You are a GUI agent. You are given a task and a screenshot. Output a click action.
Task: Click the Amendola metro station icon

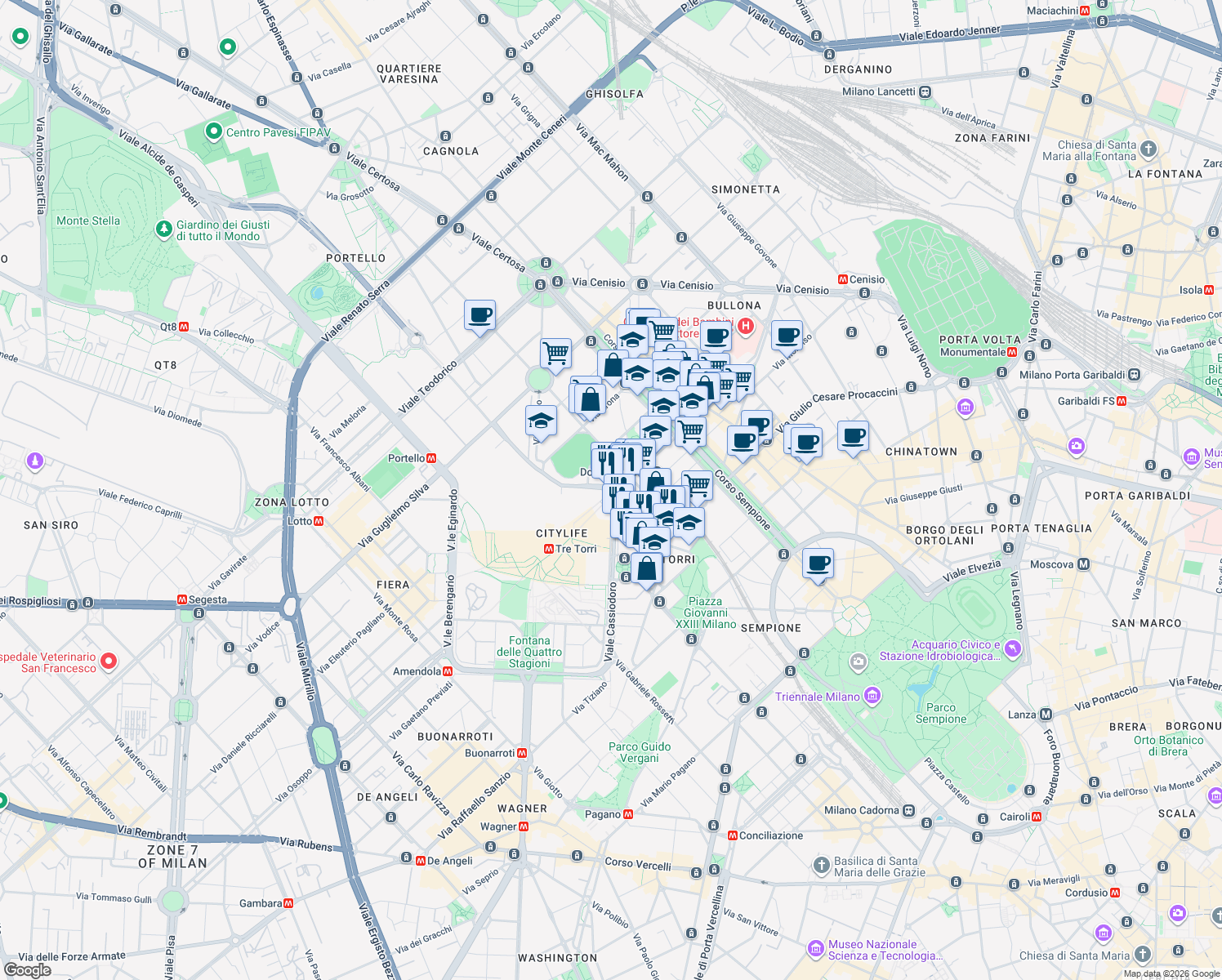click(445, 670)
